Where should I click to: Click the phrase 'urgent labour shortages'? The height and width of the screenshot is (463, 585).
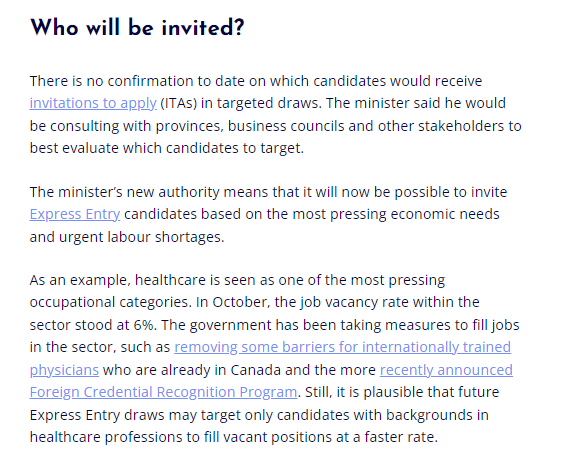[141, 237]
